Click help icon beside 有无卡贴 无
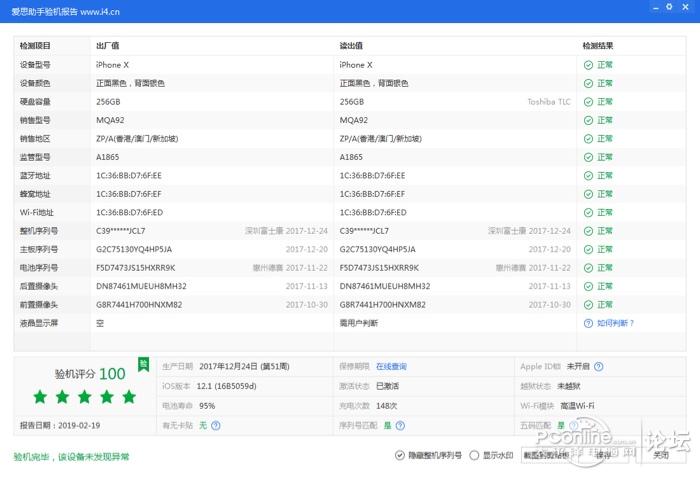The width and height of the screenshot is (700, 477). (216, 426)
